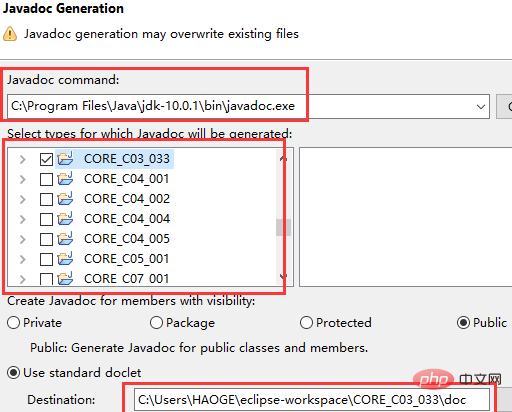Click the project list scrollbar thumb

[283, 227]
